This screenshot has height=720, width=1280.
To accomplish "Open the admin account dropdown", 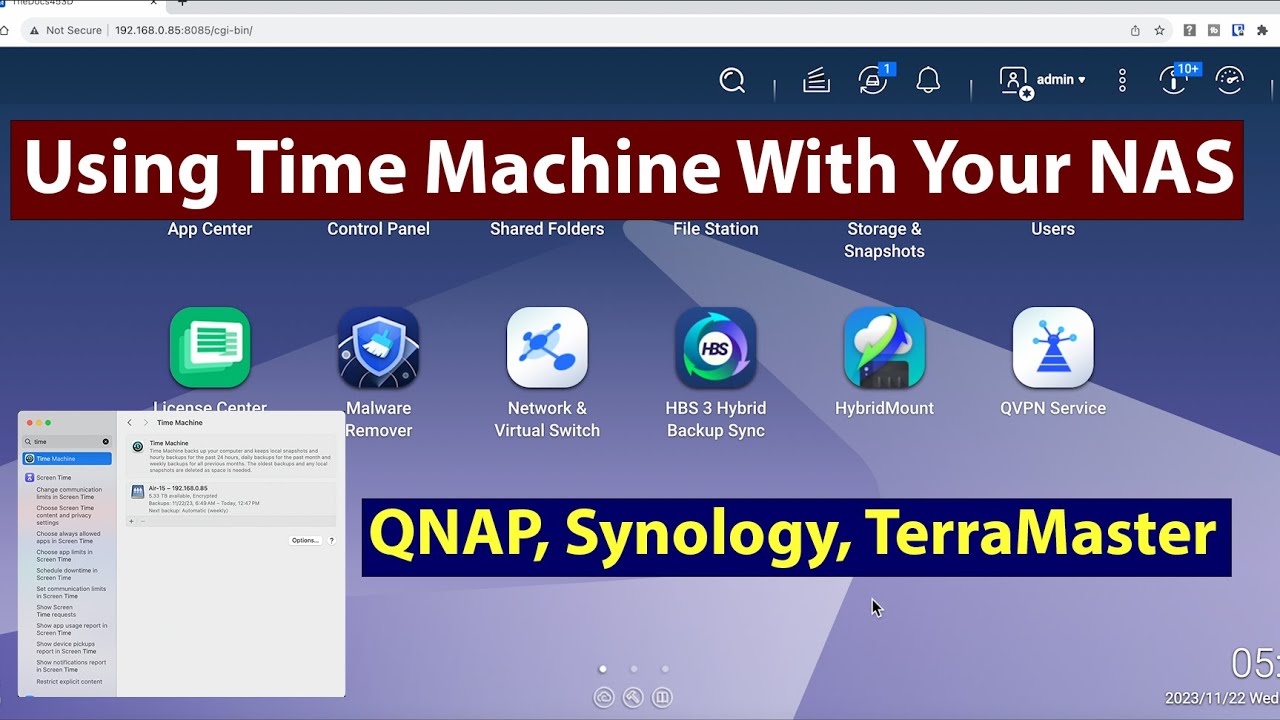I will click(1061, 80).
